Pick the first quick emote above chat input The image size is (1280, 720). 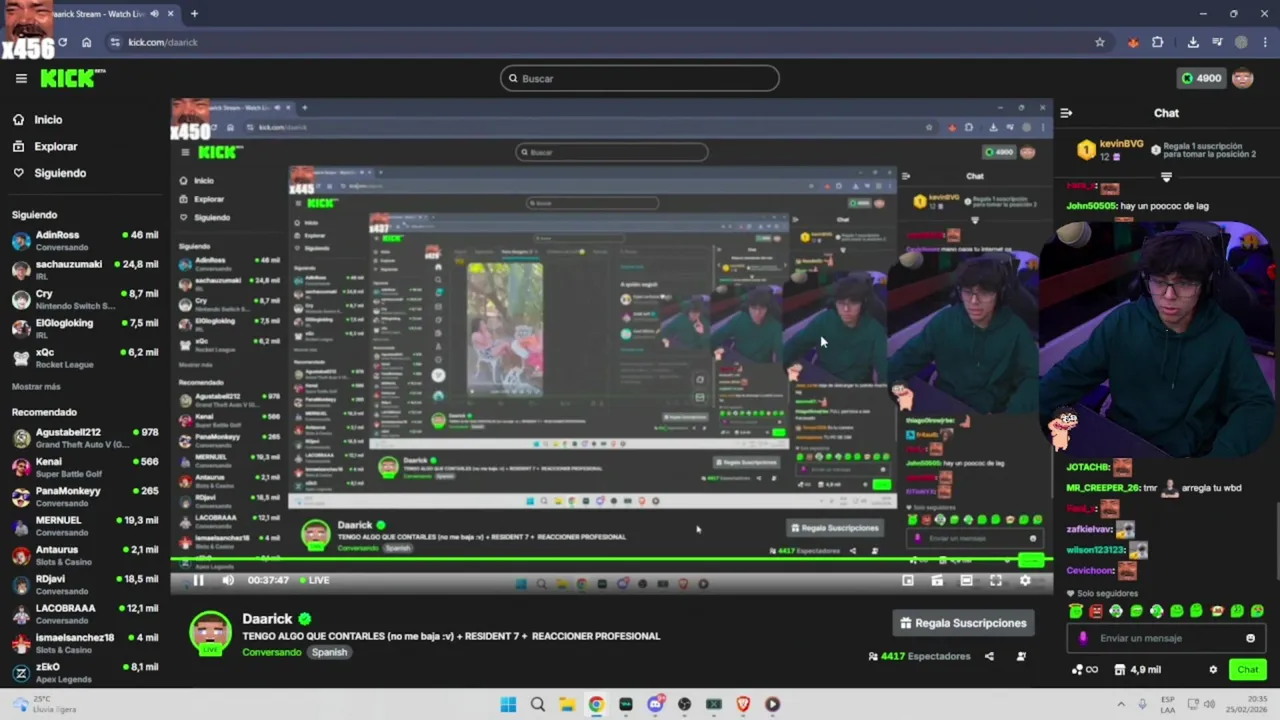(x=1076, y=611)
